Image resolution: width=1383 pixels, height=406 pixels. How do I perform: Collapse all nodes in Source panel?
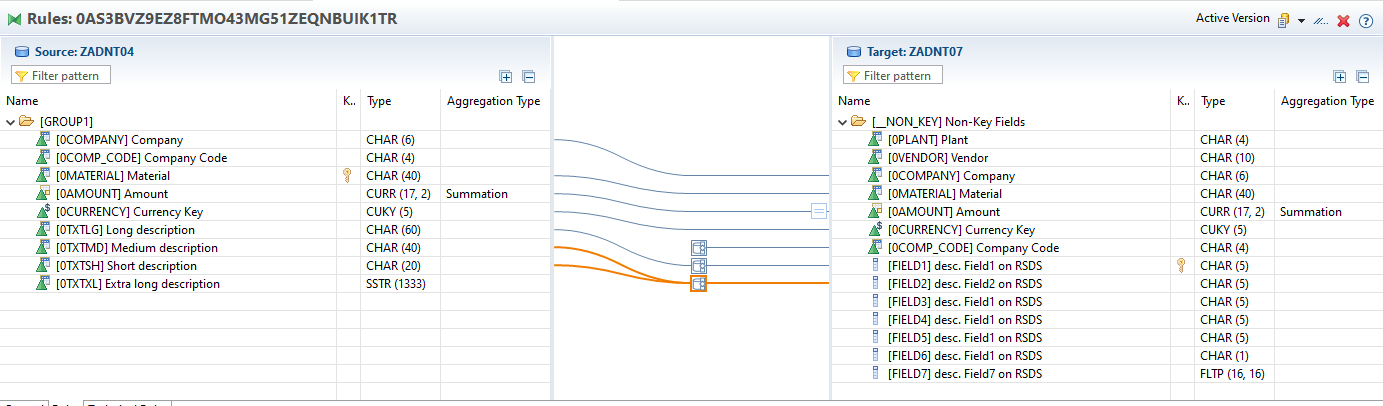pos(529,76)
